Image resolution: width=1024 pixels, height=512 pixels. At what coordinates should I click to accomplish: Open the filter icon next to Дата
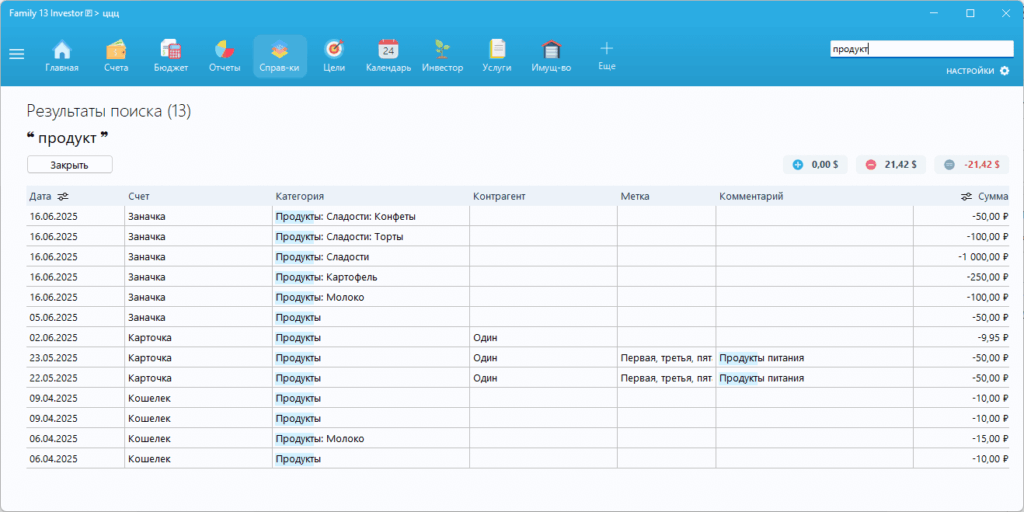pyautogui.click(x=63, y=196)
